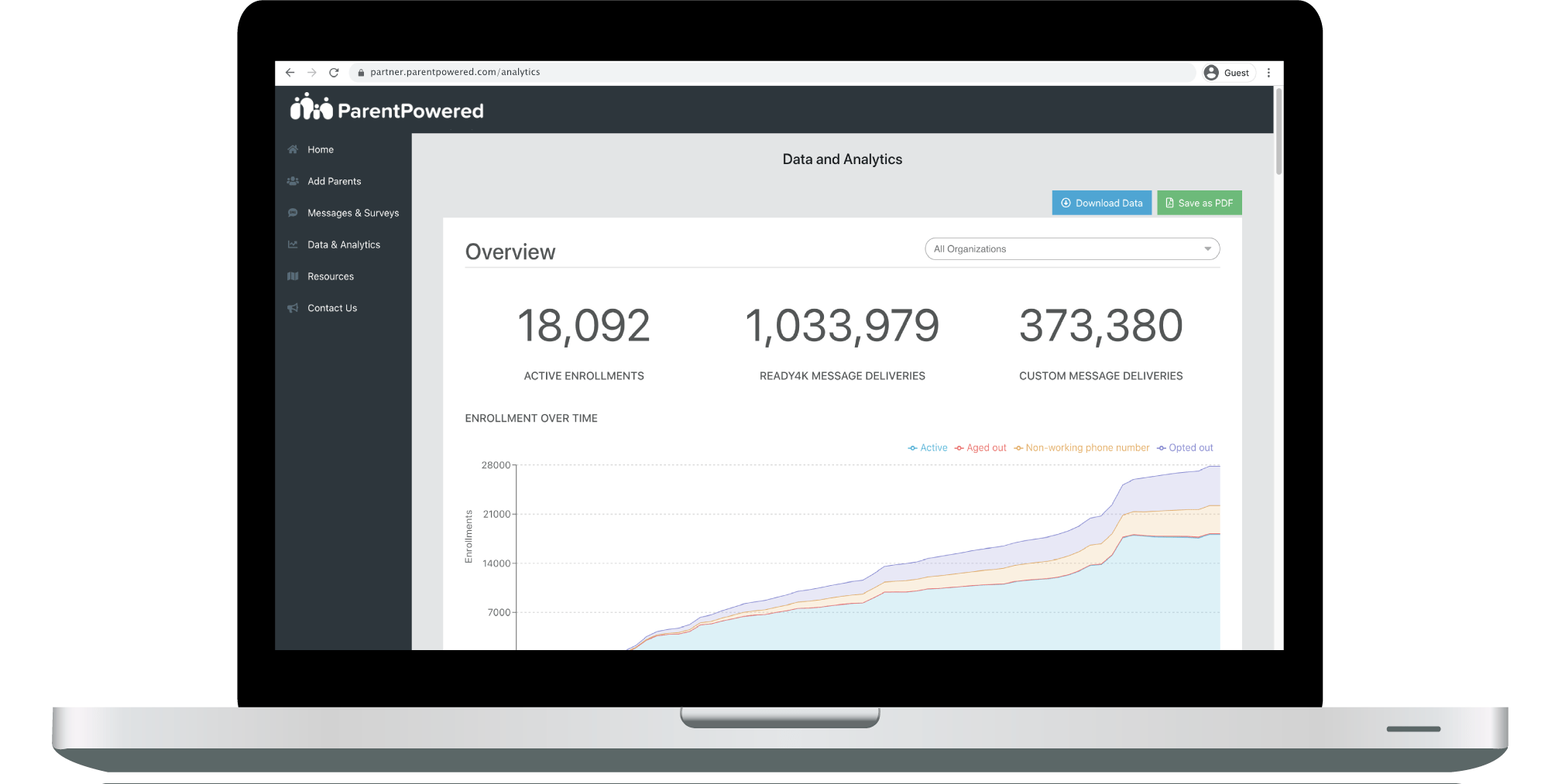Click the Home house icon in sidebar
Image resolution: width=1548 pixels, height=784 pixels.
[293, 149]
